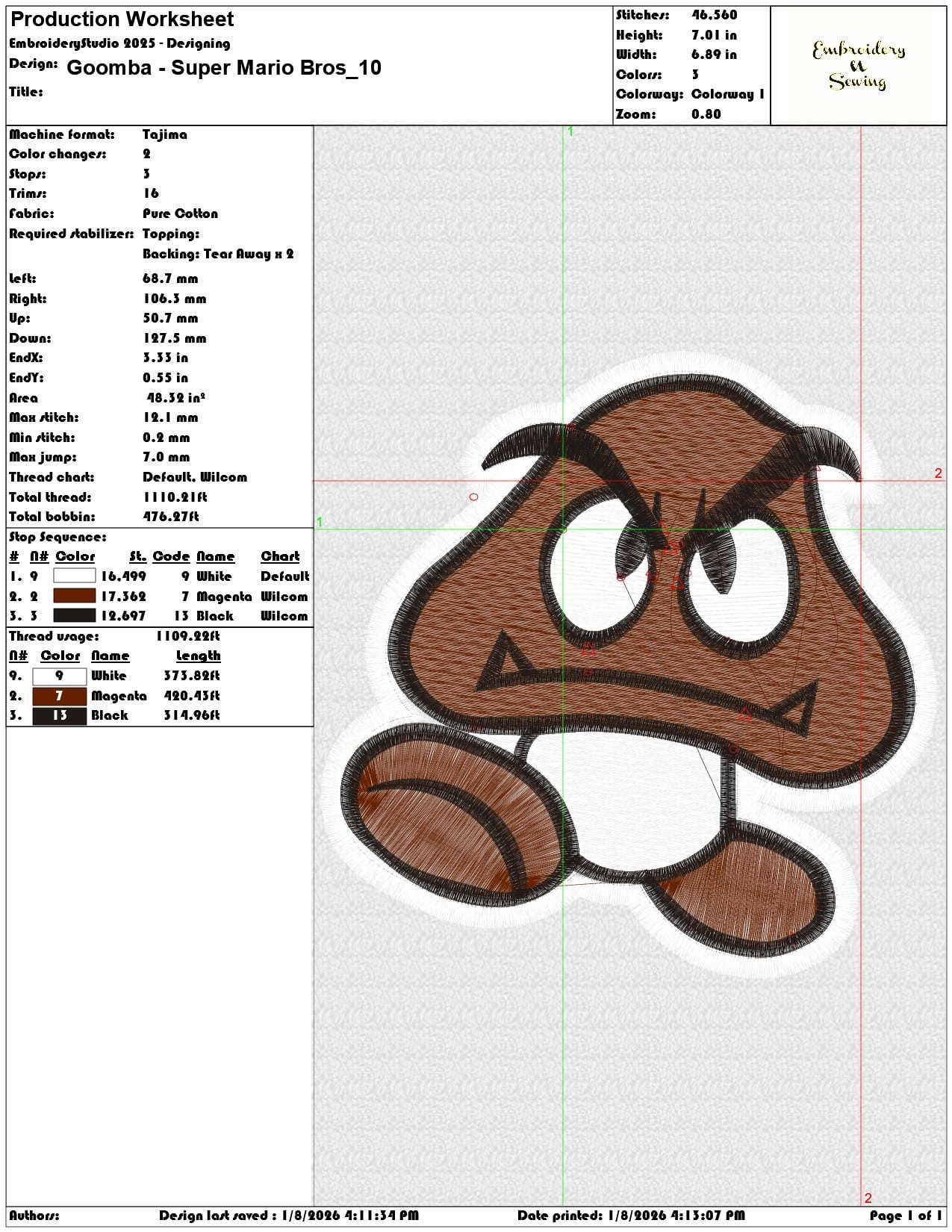Click stitch count 17.362 for Magenta
This screenshot has width=952, height=1232.
click(123, 597)
